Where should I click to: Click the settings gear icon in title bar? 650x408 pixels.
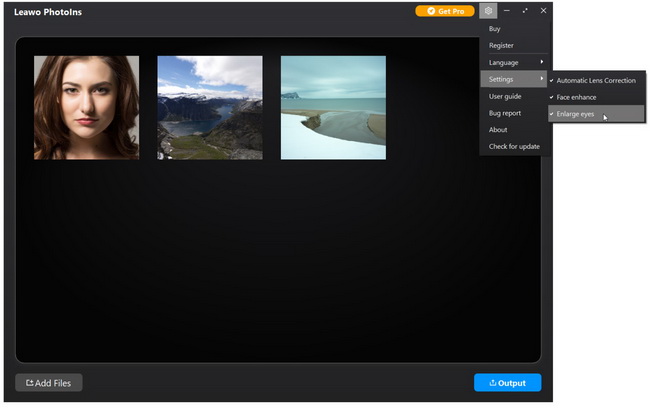tap(488, 11)
